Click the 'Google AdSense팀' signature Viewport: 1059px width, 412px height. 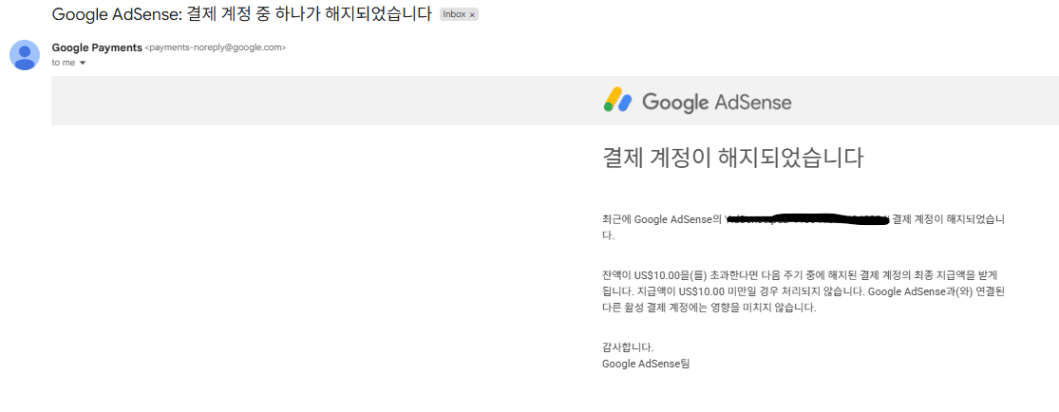point(646,363)
